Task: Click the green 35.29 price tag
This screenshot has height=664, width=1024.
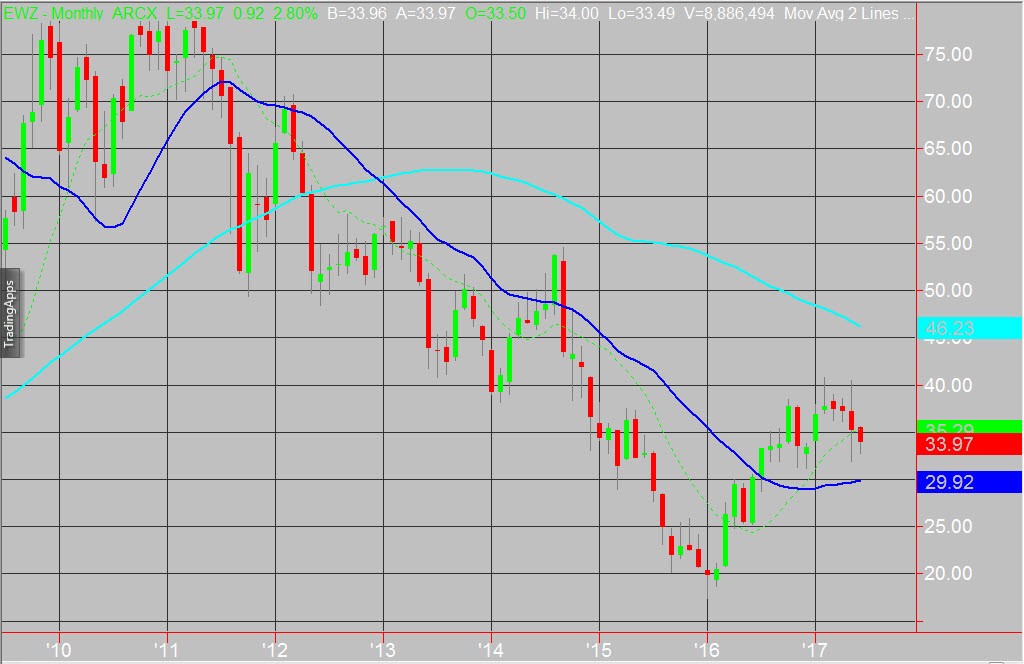Action: coord(969,427)
